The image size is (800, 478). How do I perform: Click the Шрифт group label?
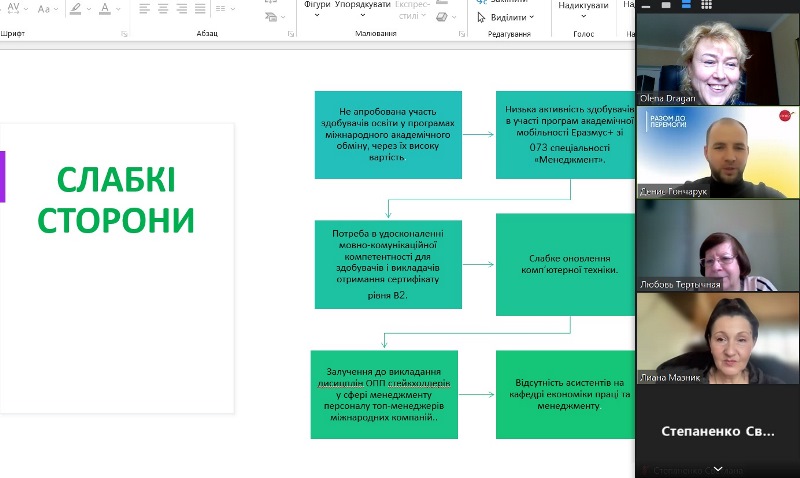(x=12, y=34)
